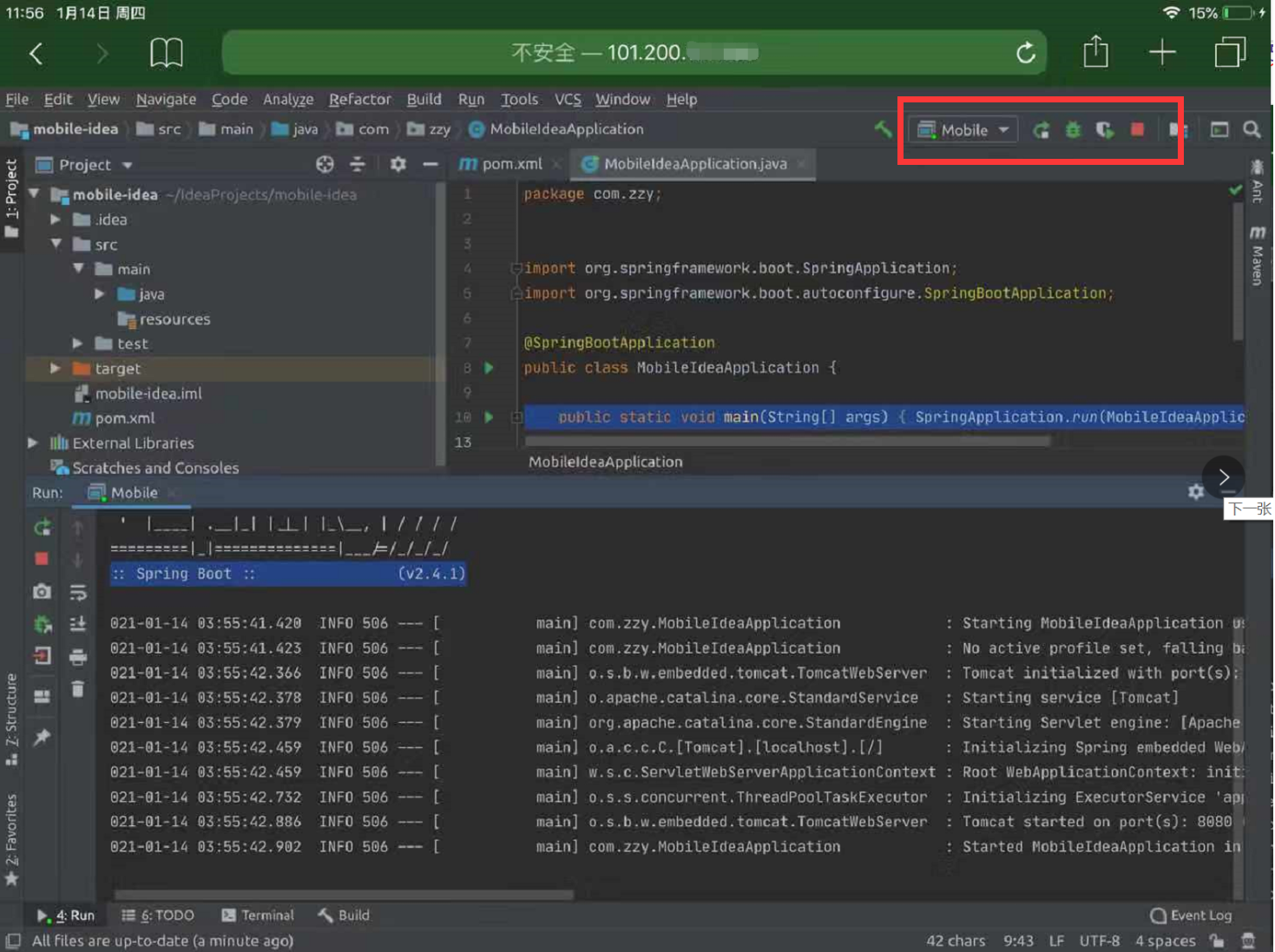1275x952 pixels.
Task: Click the Rerun icon in Run panel
Action: (x=42, y=527)
